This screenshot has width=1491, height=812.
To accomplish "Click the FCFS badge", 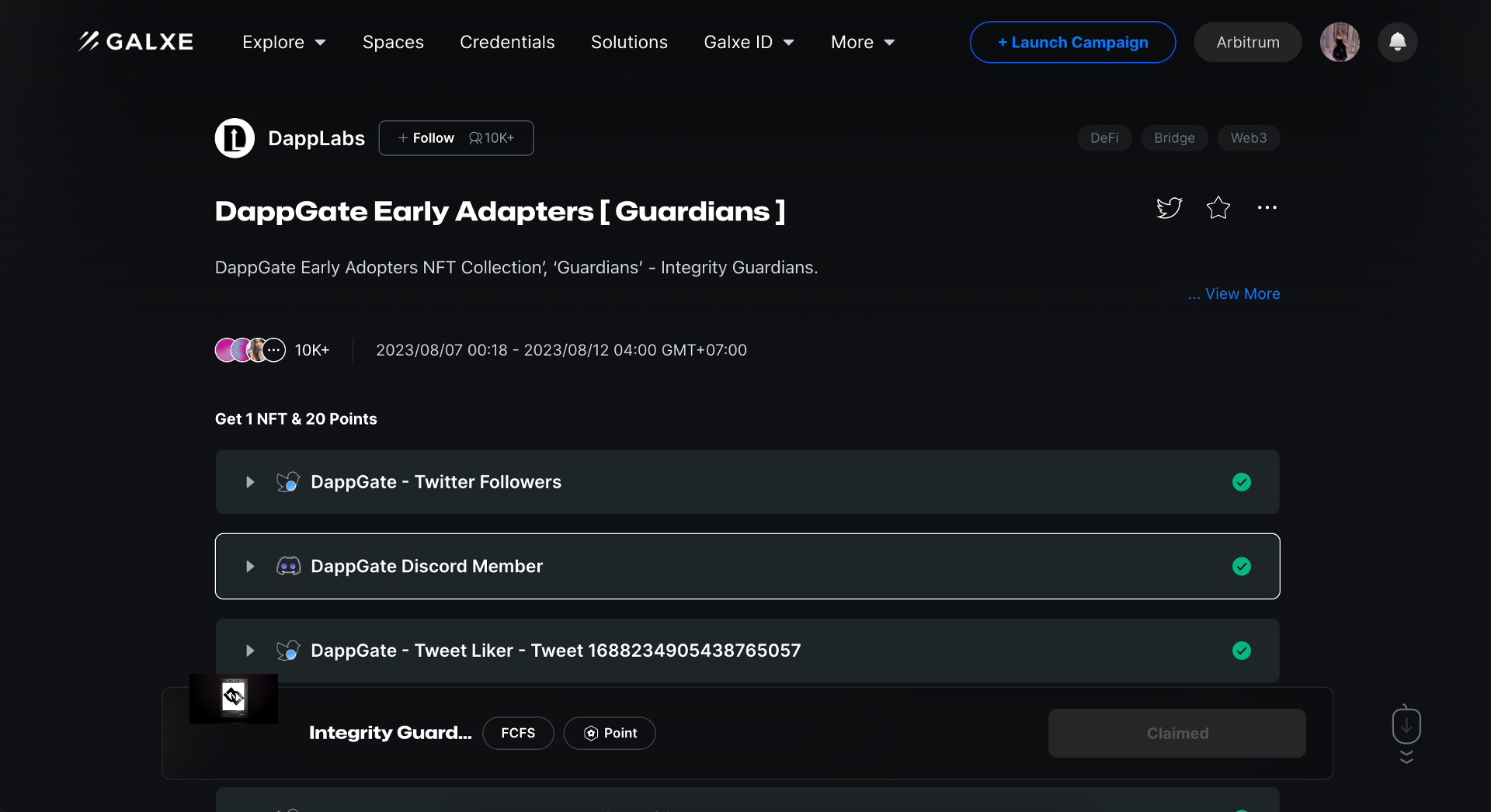I will 518,733.
